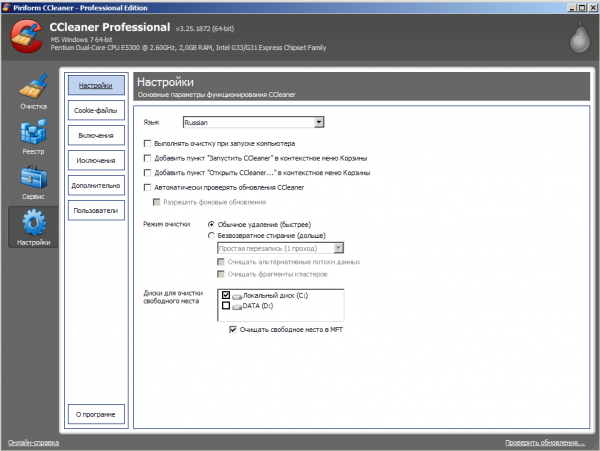Open the Реестр registry cubes icon
600x451 pixels.
pyautogui.click(x=34, y=132)
